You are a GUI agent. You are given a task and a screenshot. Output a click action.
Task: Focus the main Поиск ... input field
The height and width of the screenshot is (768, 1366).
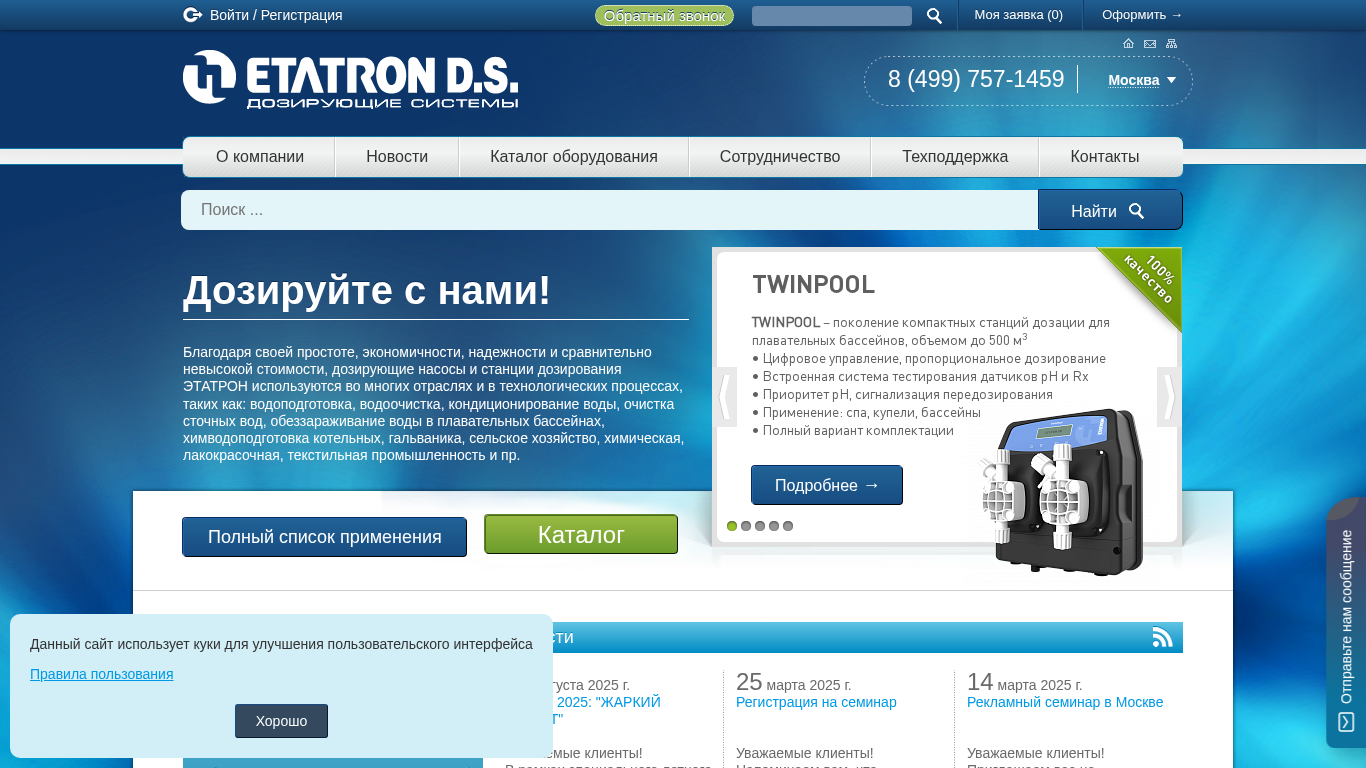click(610, 210)
